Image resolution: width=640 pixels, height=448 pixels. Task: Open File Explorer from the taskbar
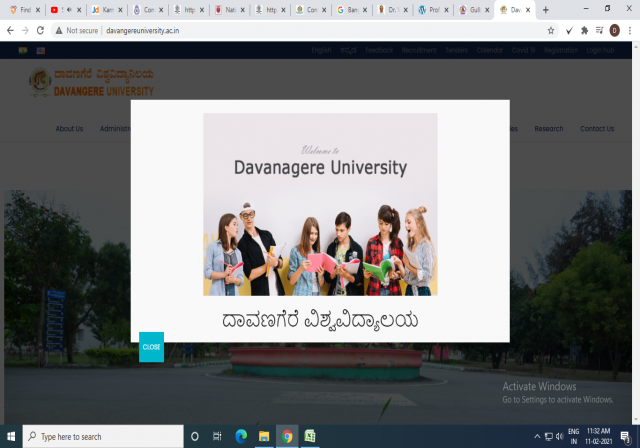point(264,437)
